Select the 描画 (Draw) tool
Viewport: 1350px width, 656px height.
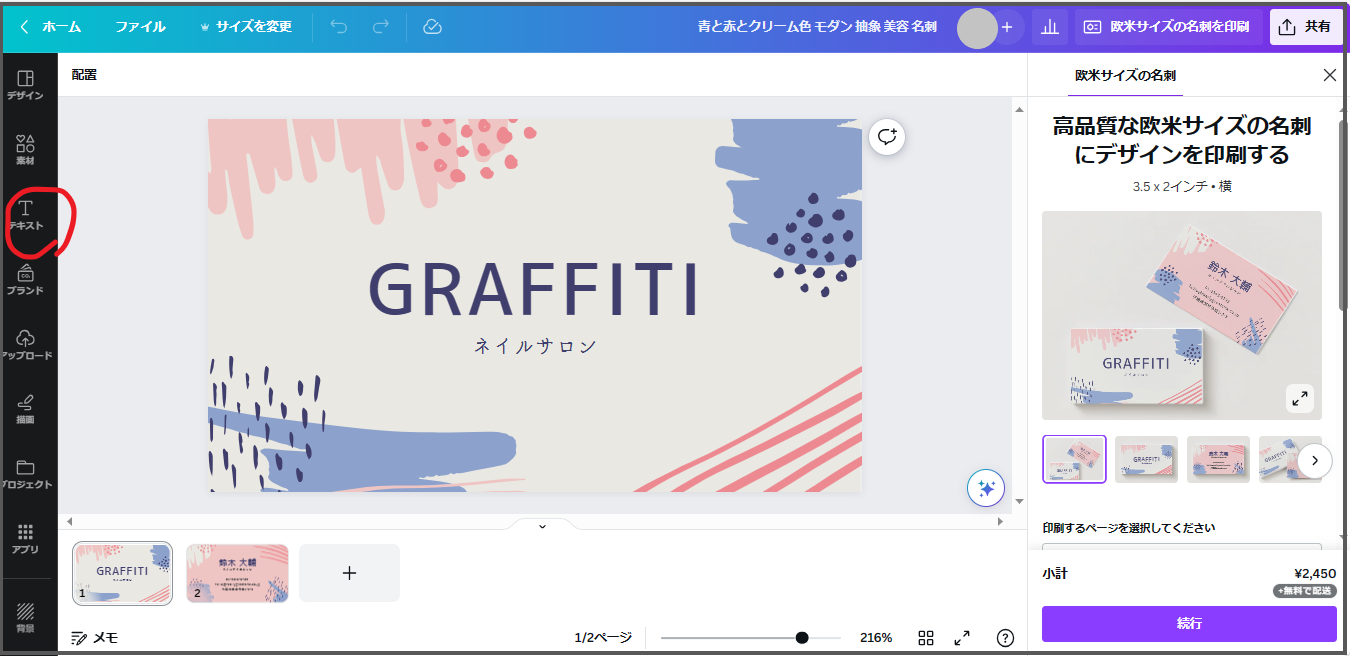26,409
